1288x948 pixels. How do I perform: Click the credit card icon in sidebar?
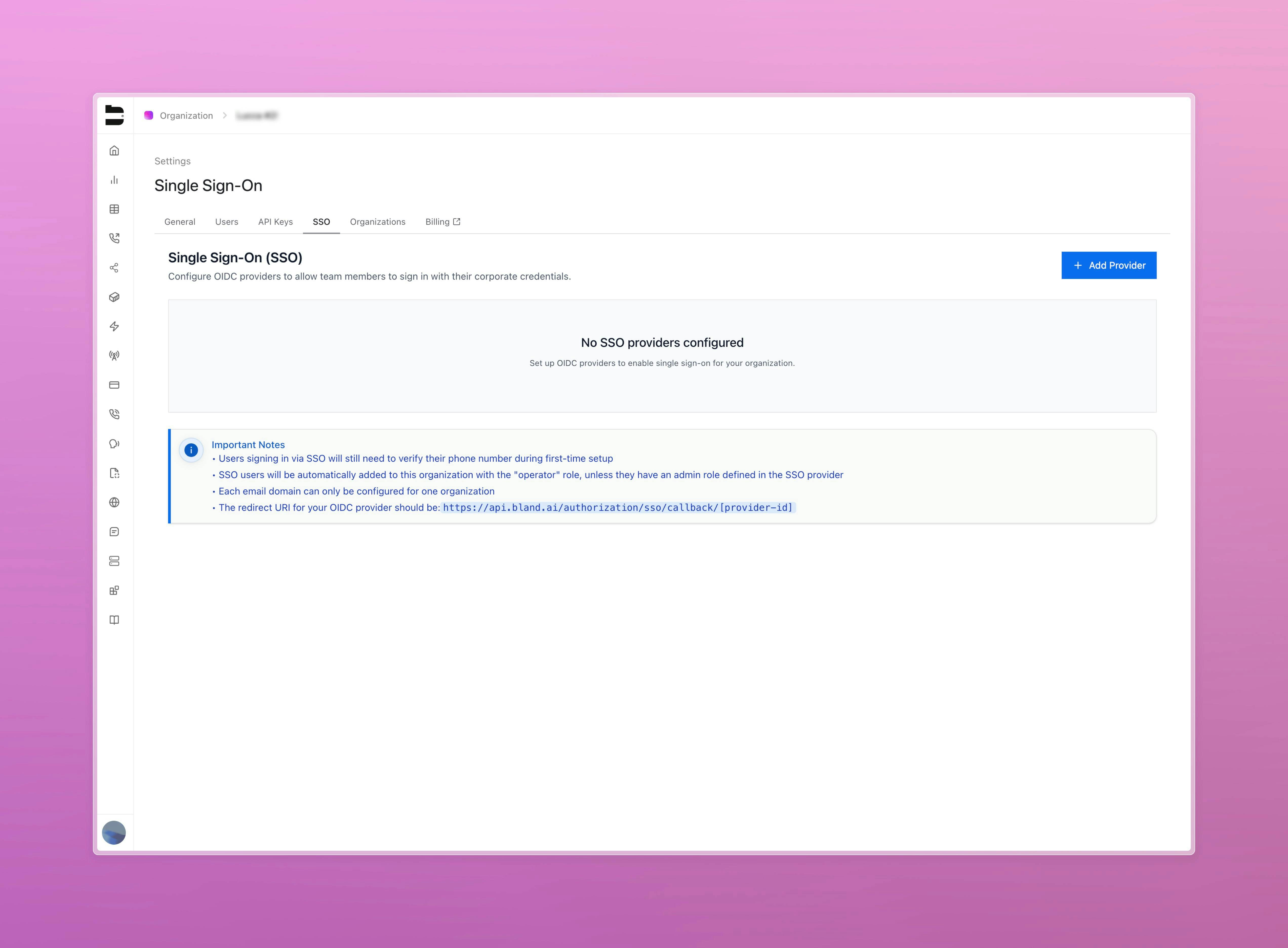[114, 385]
